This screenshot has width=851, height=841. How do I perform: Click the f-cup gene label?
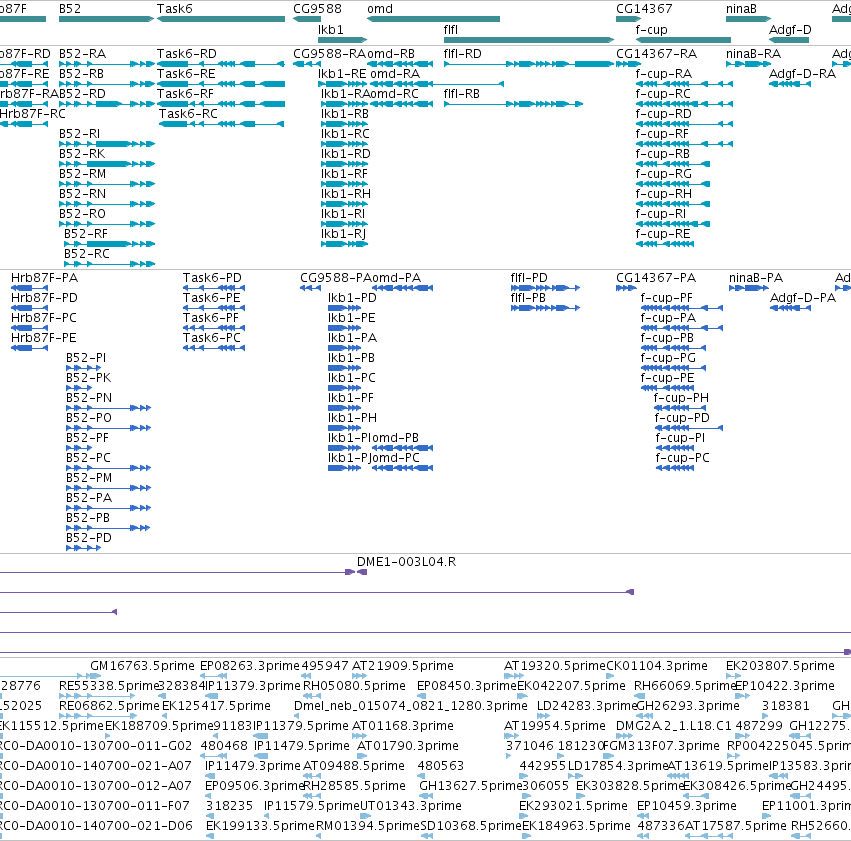(x=651, y=29)
